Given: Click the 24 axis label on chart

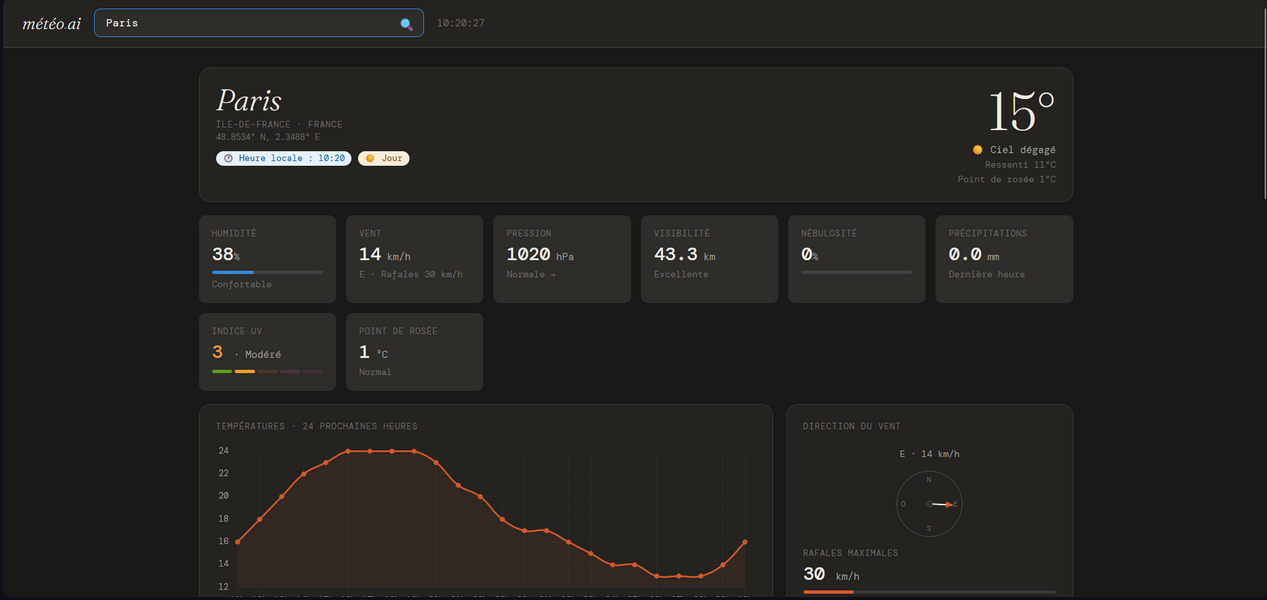Looking at the screenshot, I should [x=224, y=450].
